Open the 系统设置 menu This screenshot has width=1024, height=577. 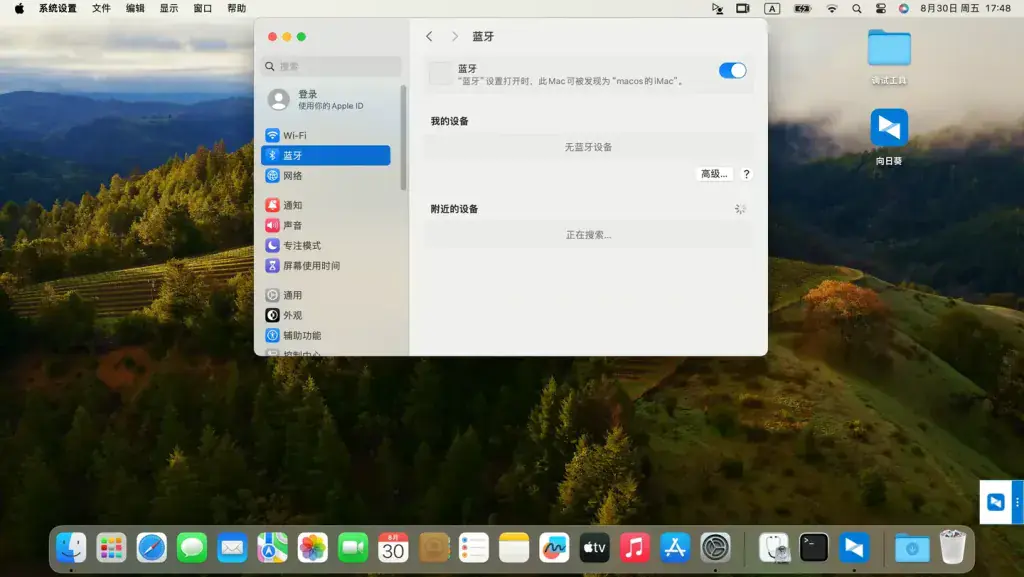tap(57, 8)
